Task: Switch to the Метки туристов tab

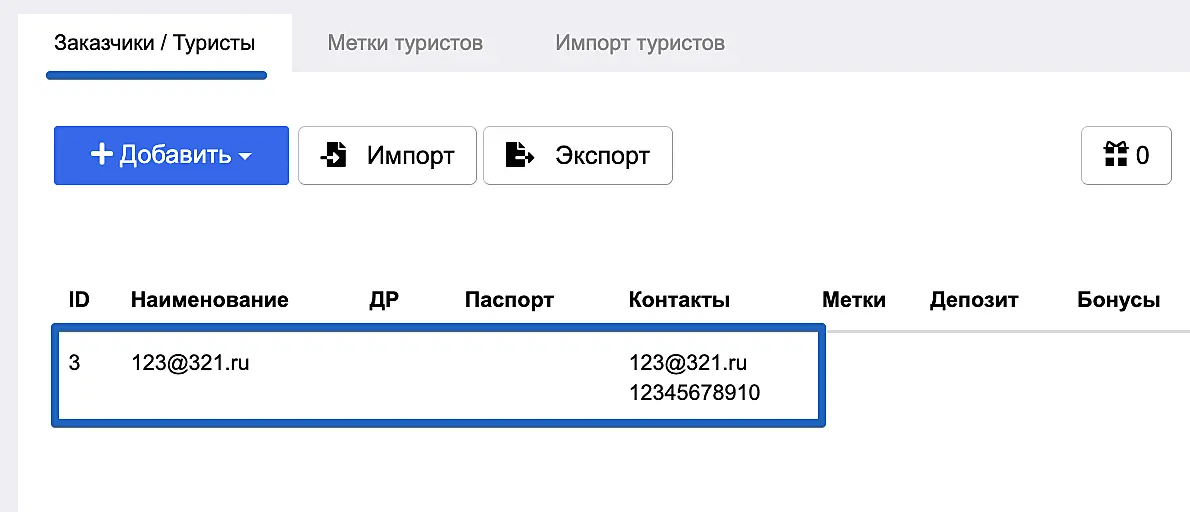Action: [405, 43]
